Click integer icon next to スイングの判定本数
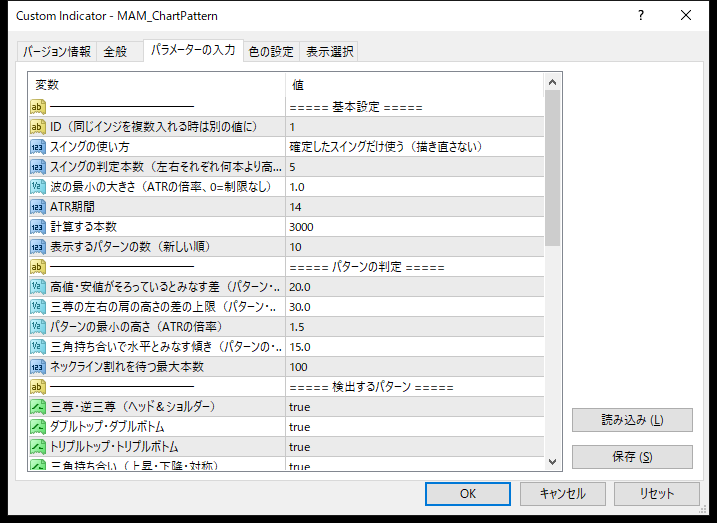 (38, 167)
